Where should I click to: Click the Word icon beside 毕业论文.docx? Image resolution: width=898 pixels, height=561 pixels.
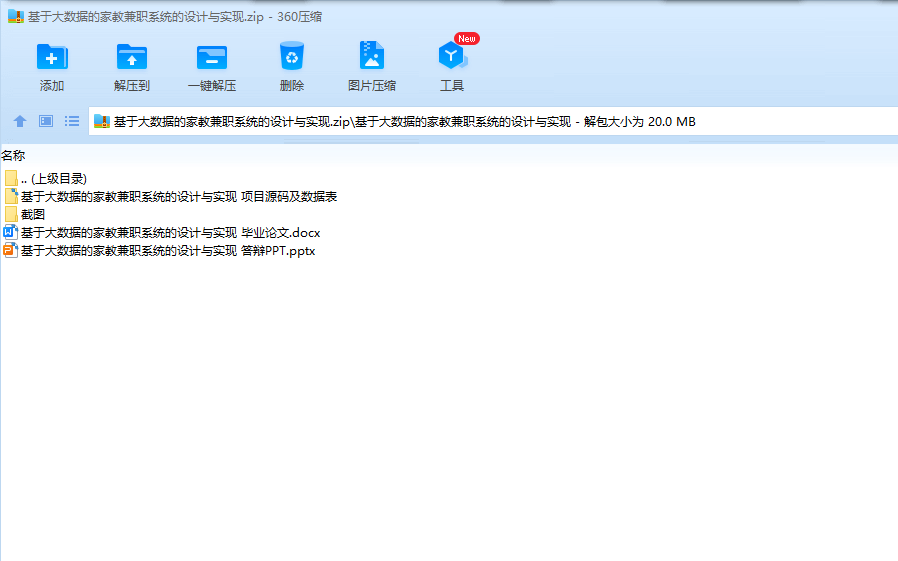[x=10, y=232]
